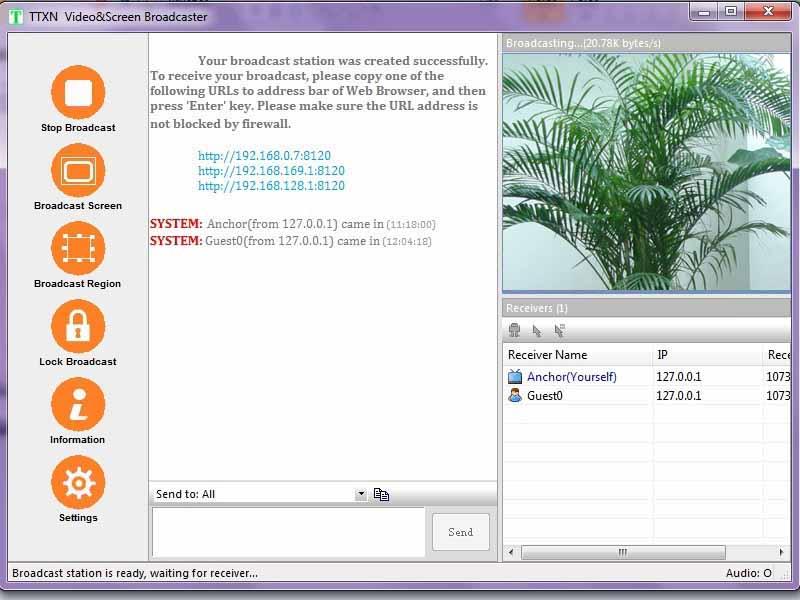The height and width of the screenshot is (600, 800).
Task: Click the scrollbar left arrow in Receivers list
Action: [x=511, y=552]
